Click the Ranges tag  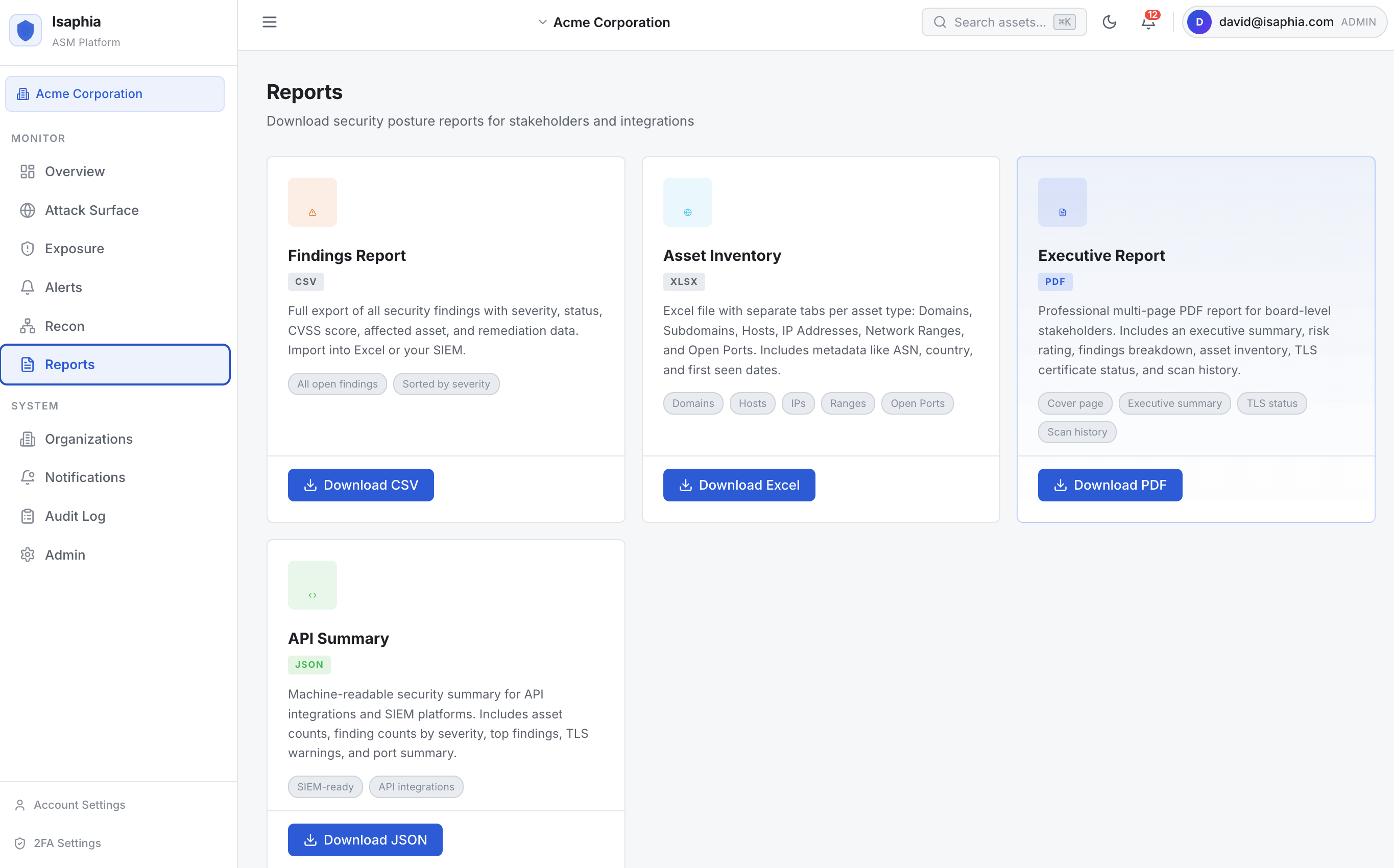(848, 403)
